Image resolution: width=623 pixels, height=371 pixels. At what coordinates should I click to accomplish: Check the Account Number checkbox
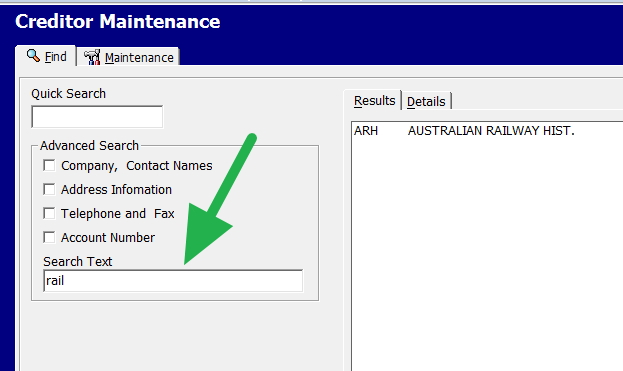[x=49, y=237]
